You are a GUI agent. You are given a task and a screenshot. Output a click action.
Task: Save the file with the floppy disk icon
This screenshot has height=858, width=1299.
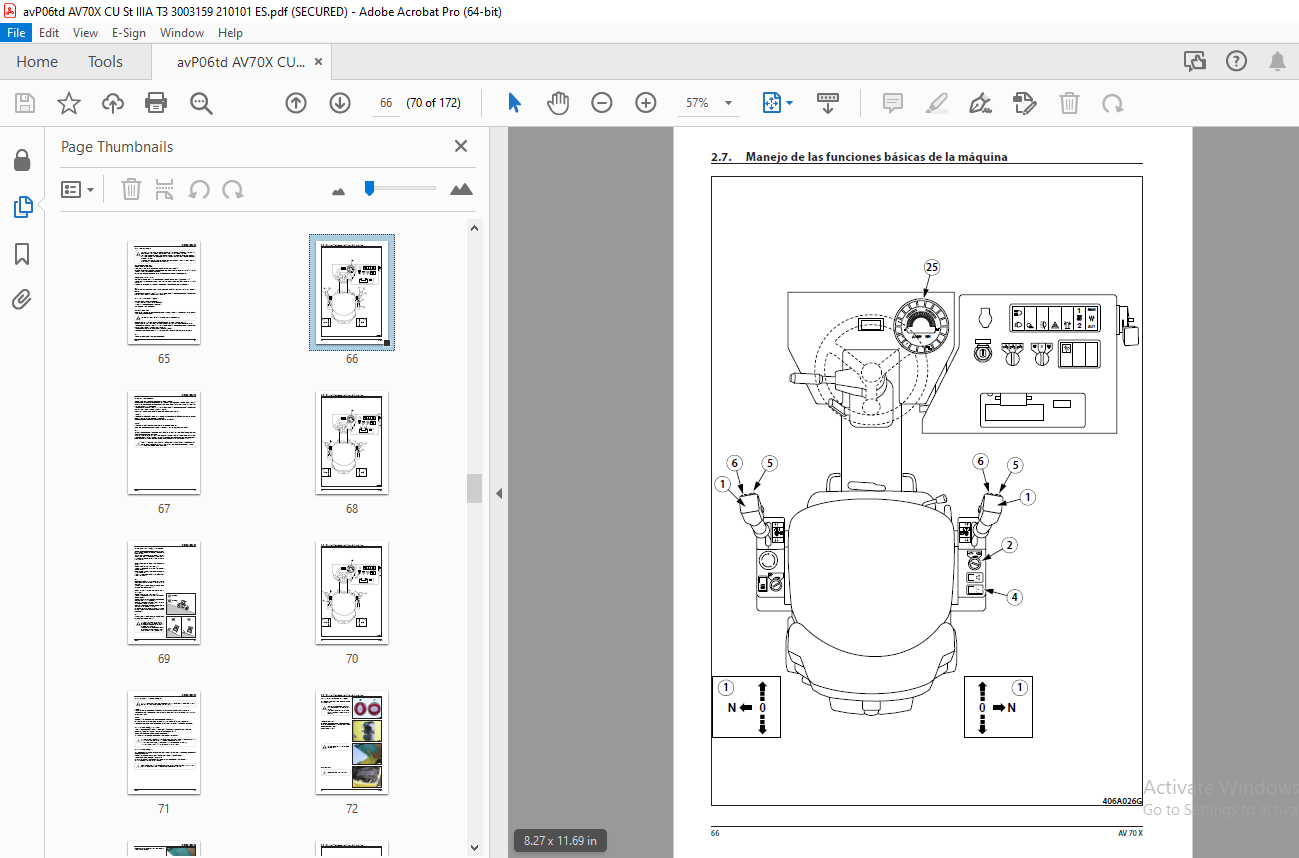tap(25, 103)
